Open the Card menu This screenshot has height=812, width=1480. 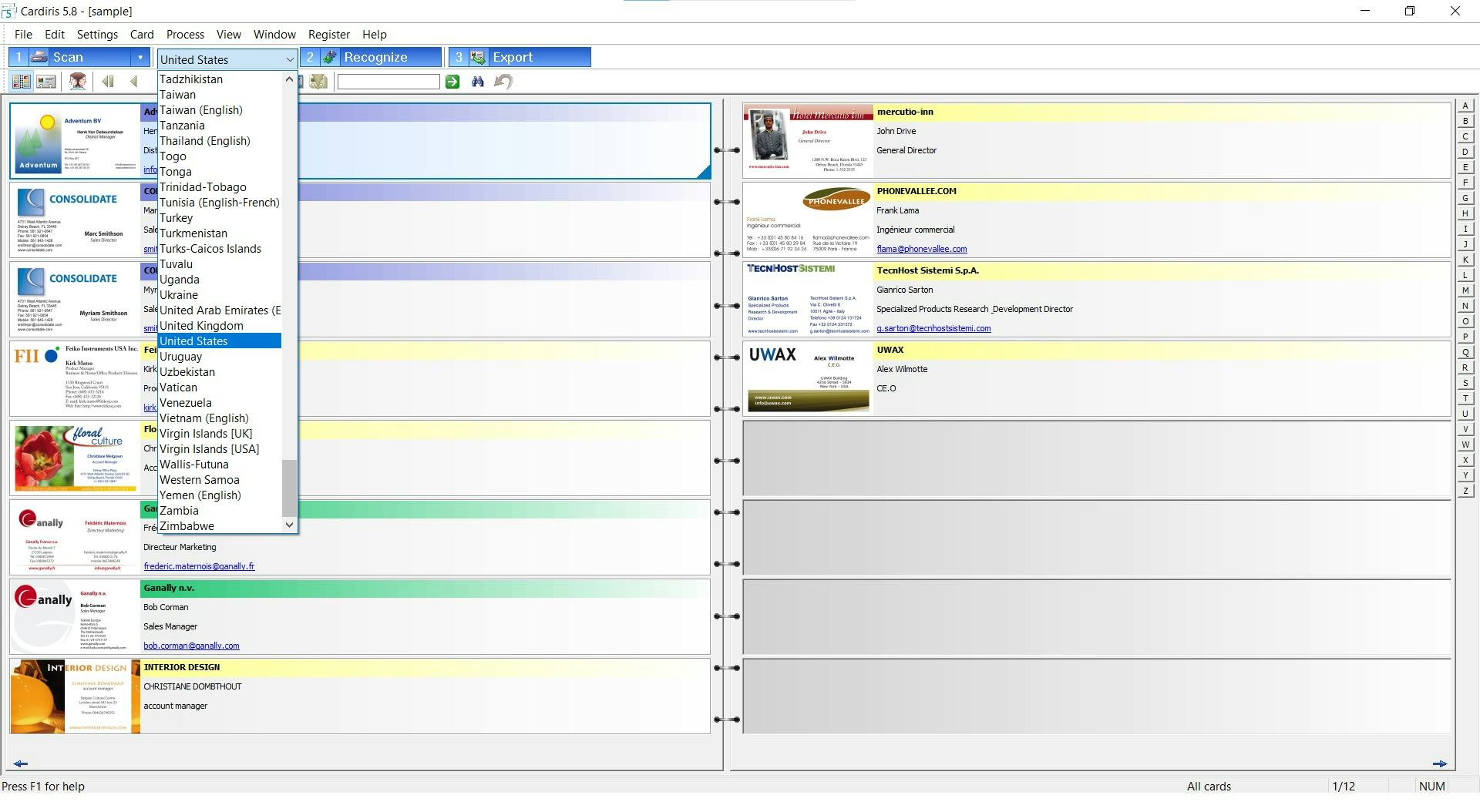142,35
